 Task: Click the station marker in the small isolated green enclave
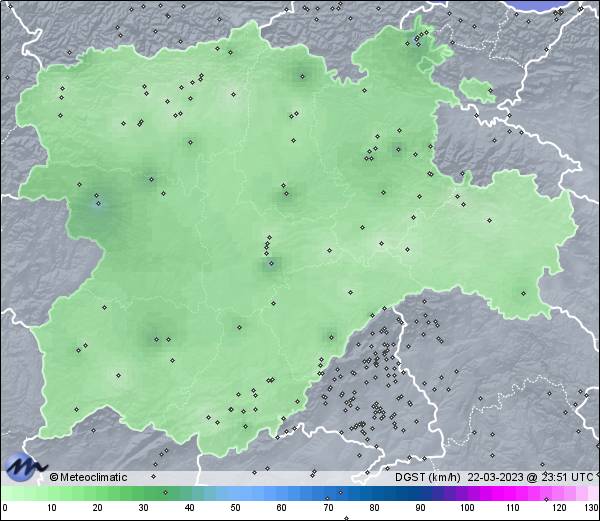491,91
